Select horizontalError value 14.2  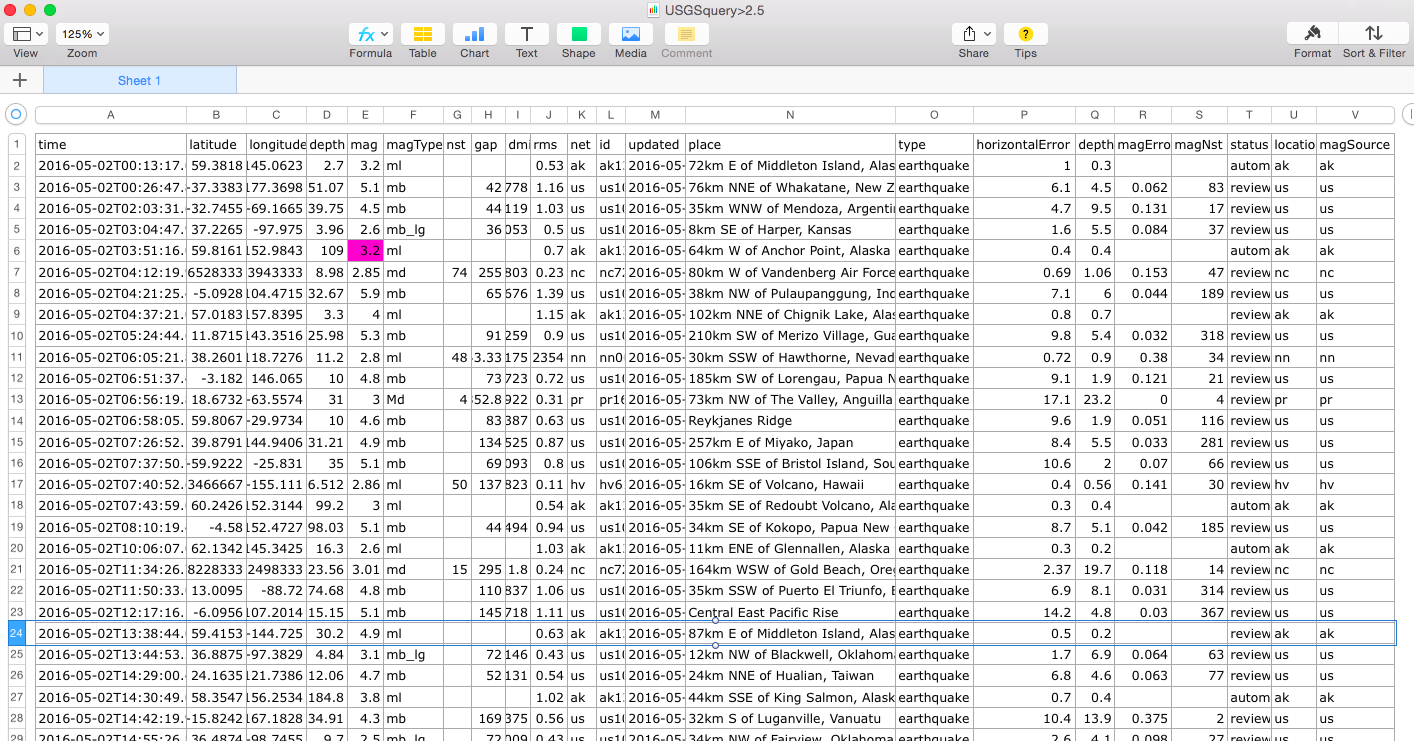[1024, 612]
